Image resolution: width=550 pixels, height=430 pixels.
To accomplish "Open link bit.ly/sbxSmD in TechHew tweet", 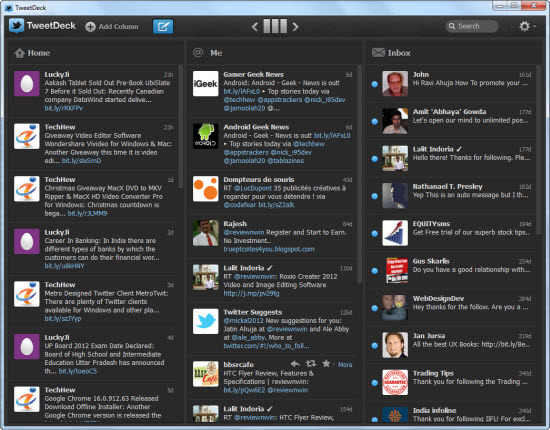I will point(81,161).
